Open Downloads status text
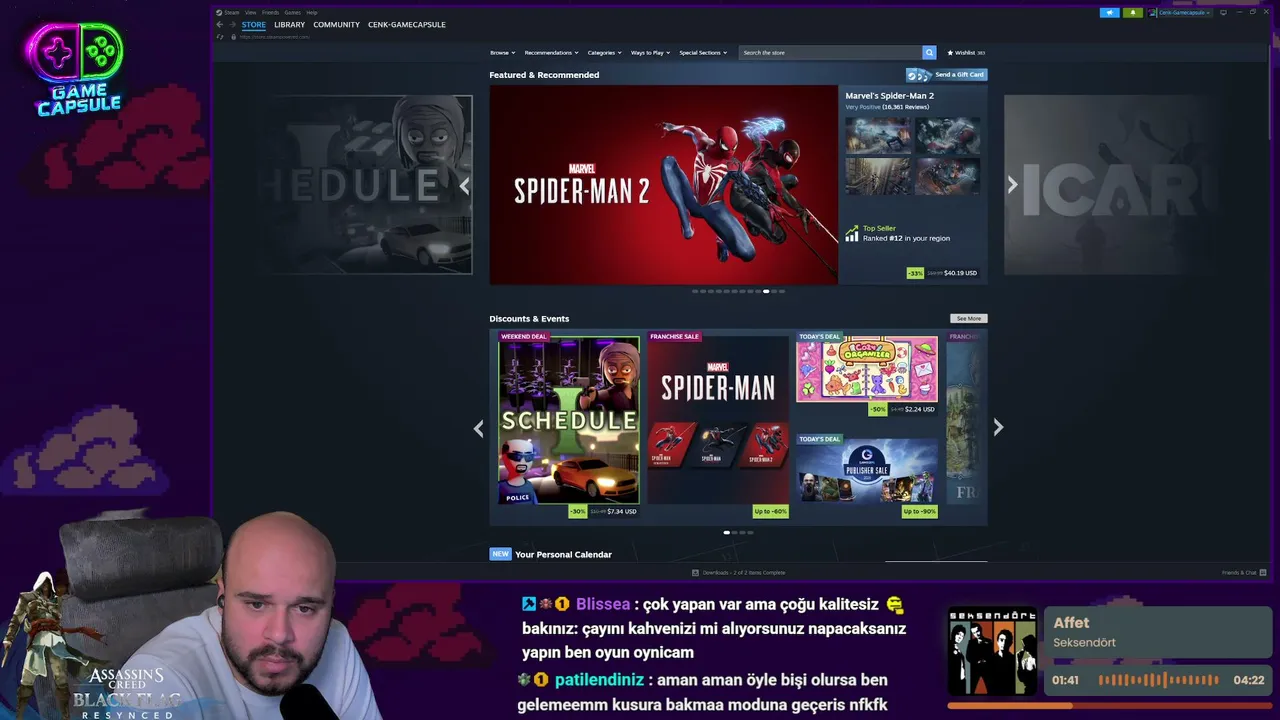 click(x=744, y=573)
